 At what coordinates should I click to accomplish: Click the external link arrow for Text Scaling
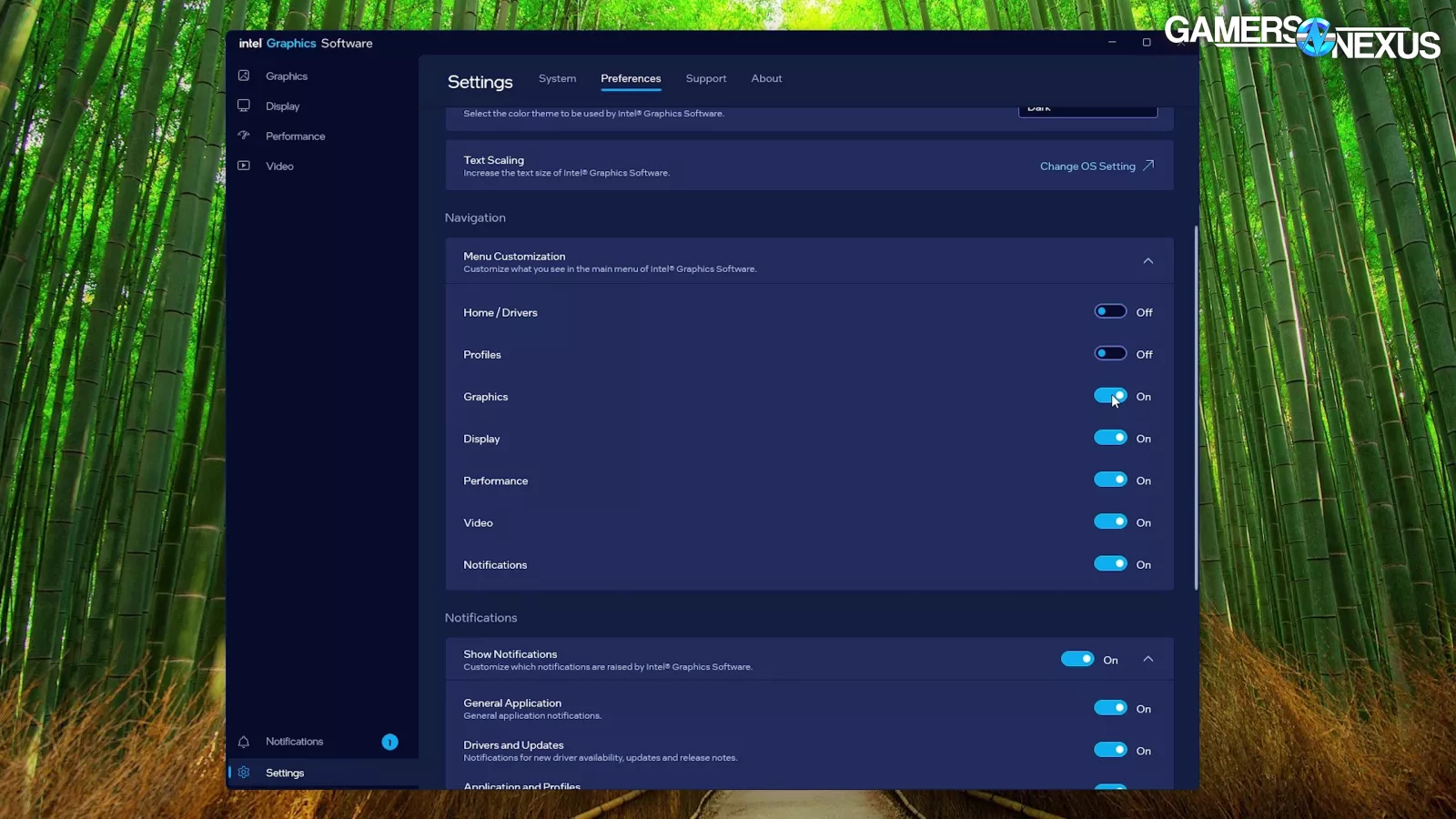click(1148, 166)
